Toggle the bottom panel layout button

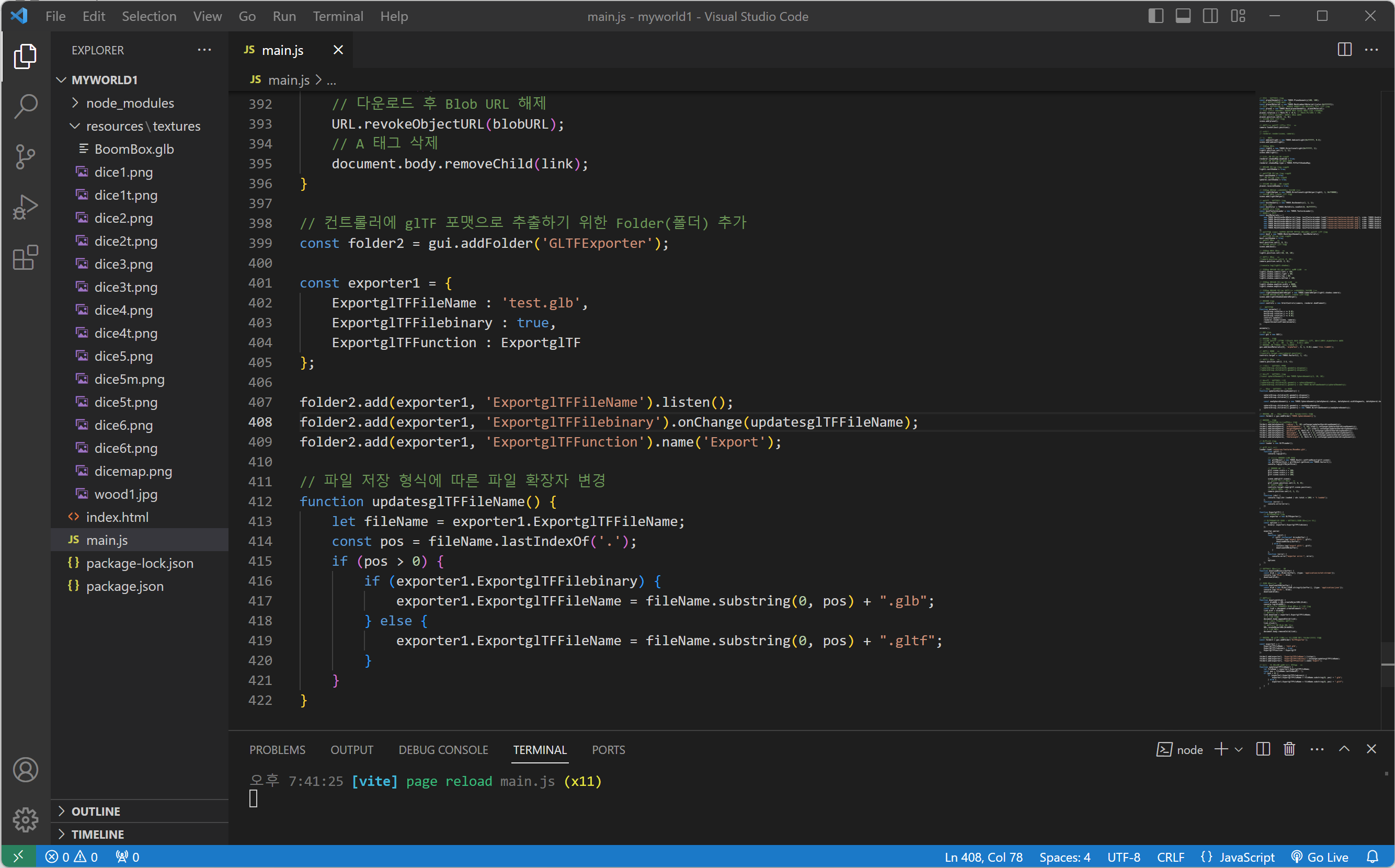[x=1183, y=16]
